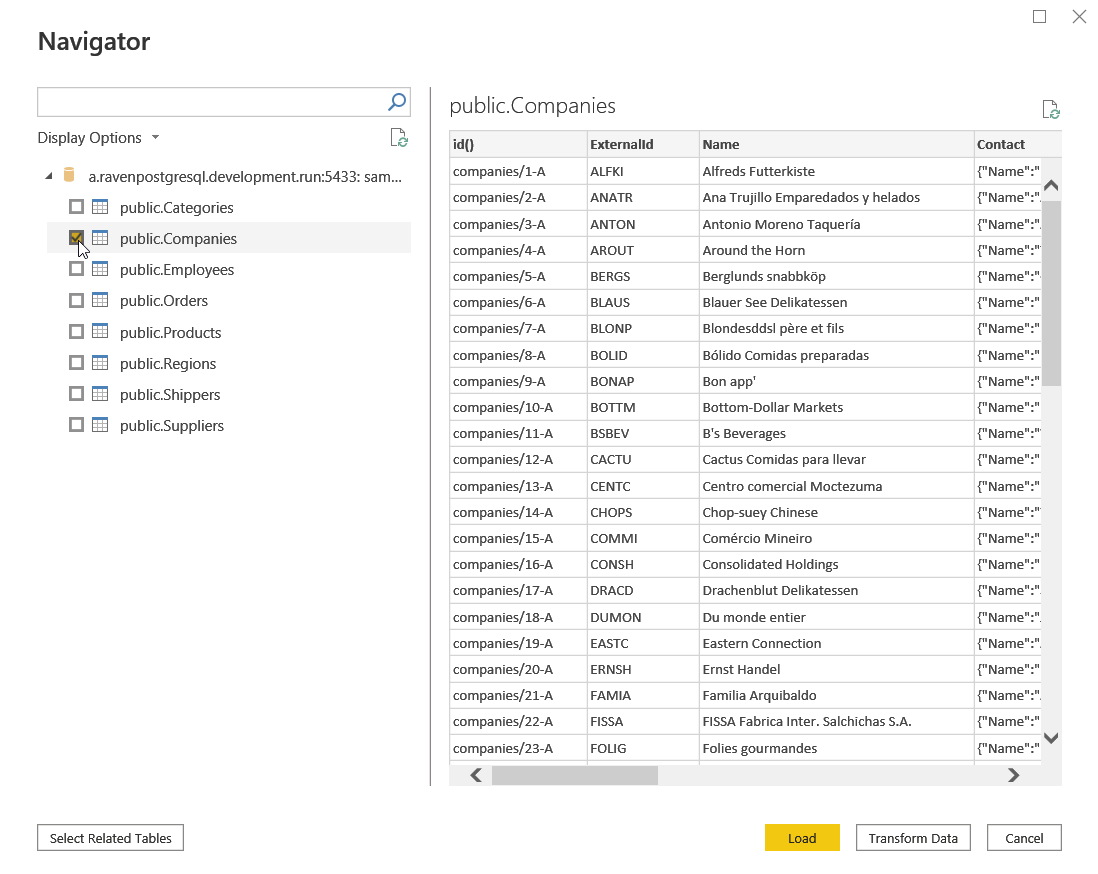Click the cell 'FISSA' in ExternalId column
Screen dimensions: 1098x874
click(643, 721)
